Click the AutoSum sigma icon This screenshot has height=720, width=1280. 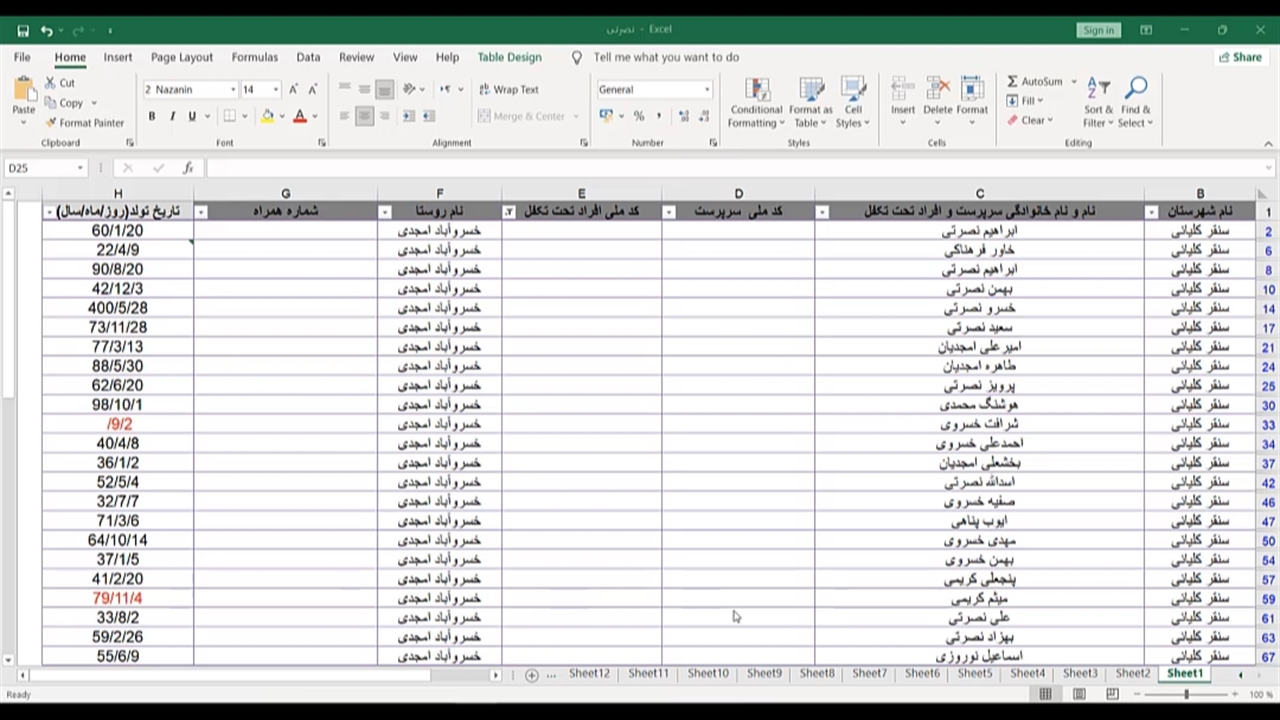coord(1013,82)
